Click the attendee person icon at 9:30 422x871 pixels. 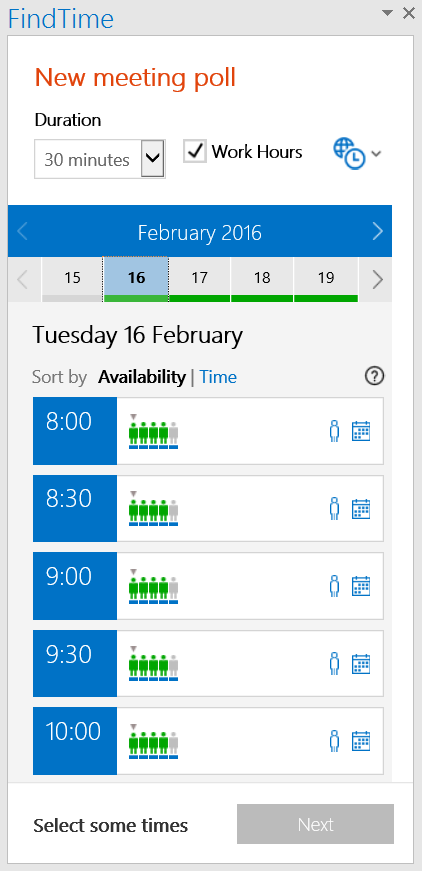point(334,664)
